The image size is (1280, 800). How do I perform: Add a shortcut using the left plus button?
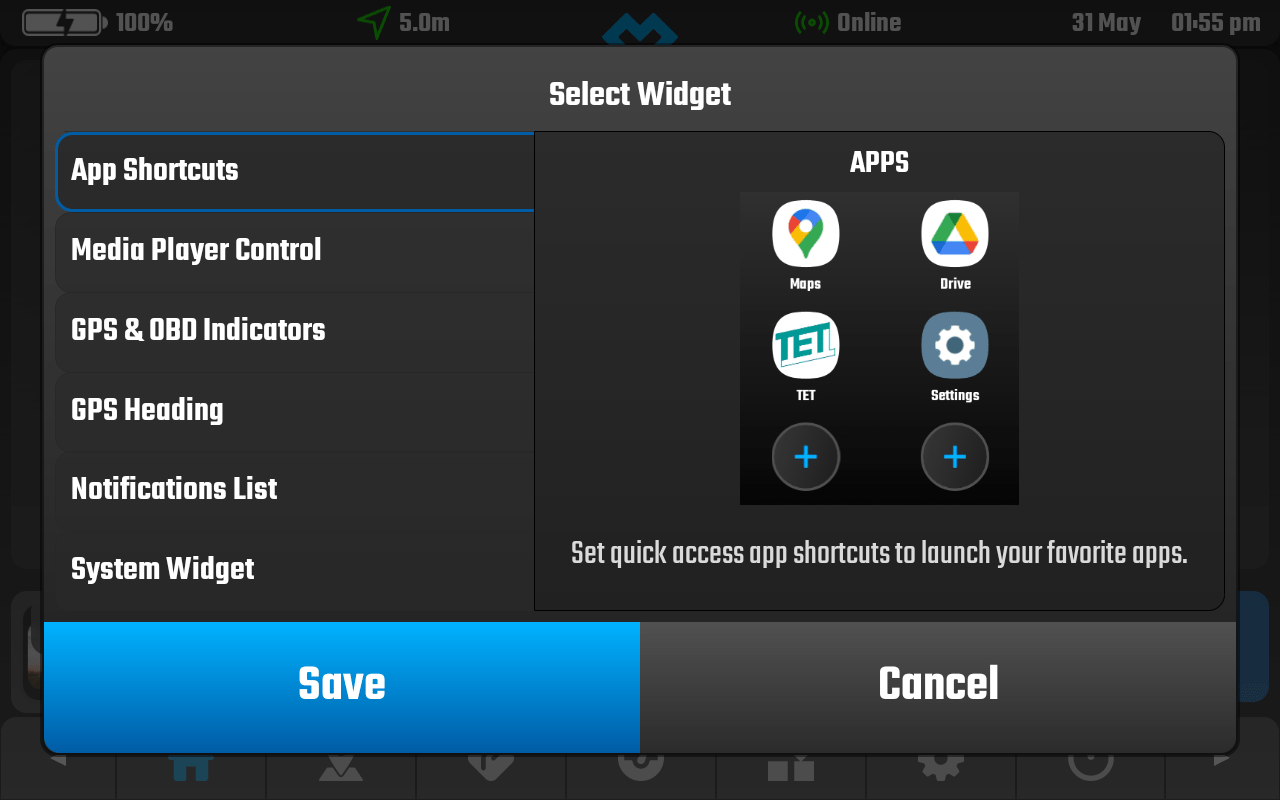coord(805,457)
